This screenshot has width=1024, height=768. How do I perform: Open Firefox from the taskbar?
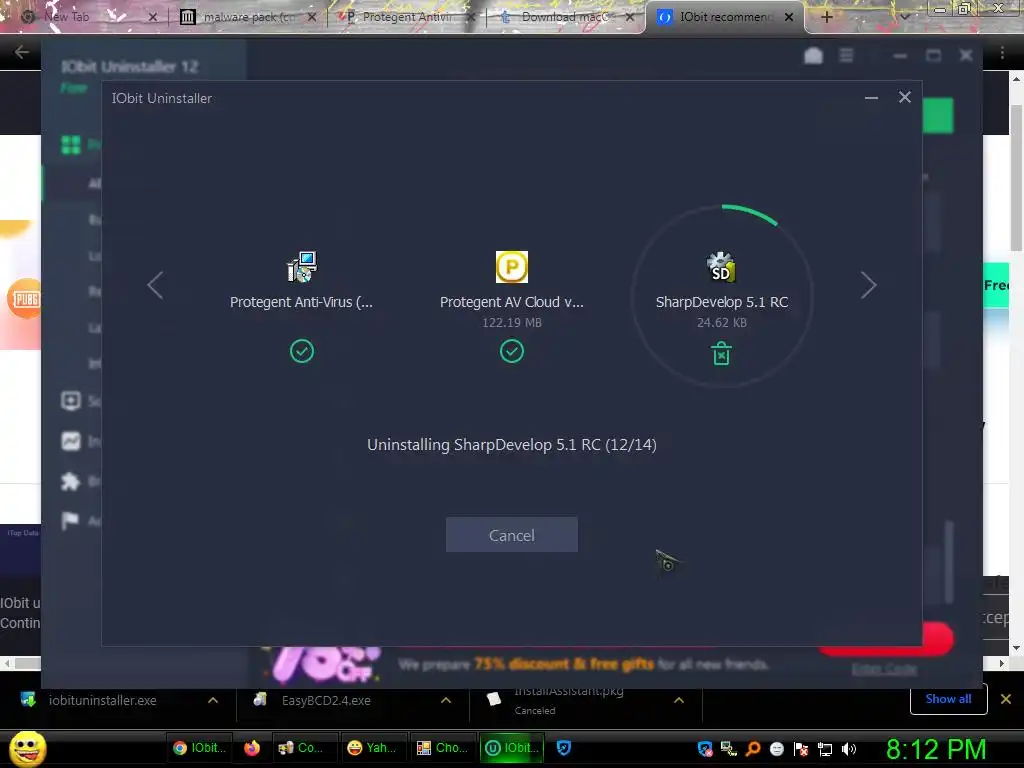(x=251, y=748)
